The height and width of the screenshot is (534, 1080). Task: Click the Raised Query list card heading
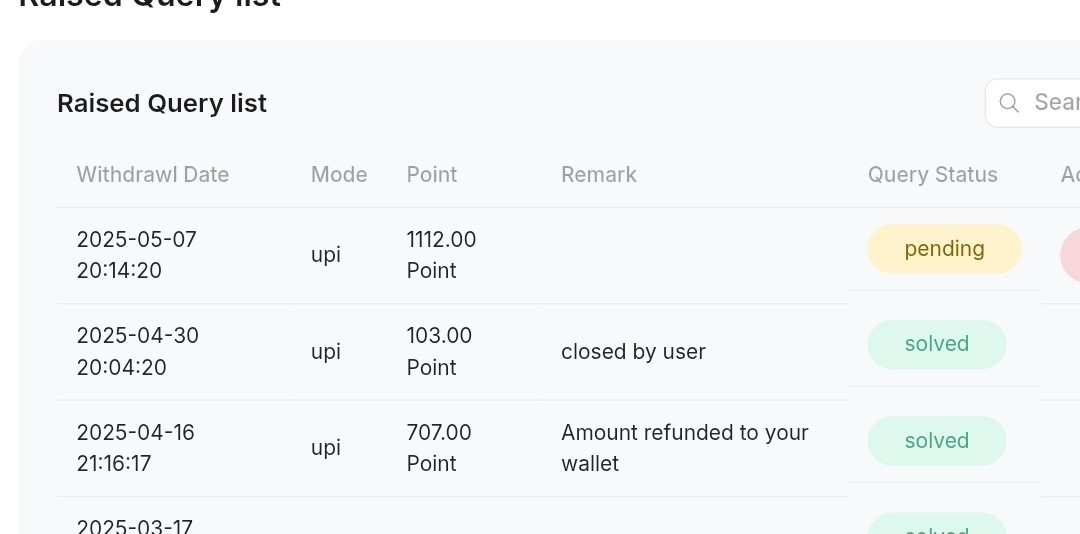[162, 103]
